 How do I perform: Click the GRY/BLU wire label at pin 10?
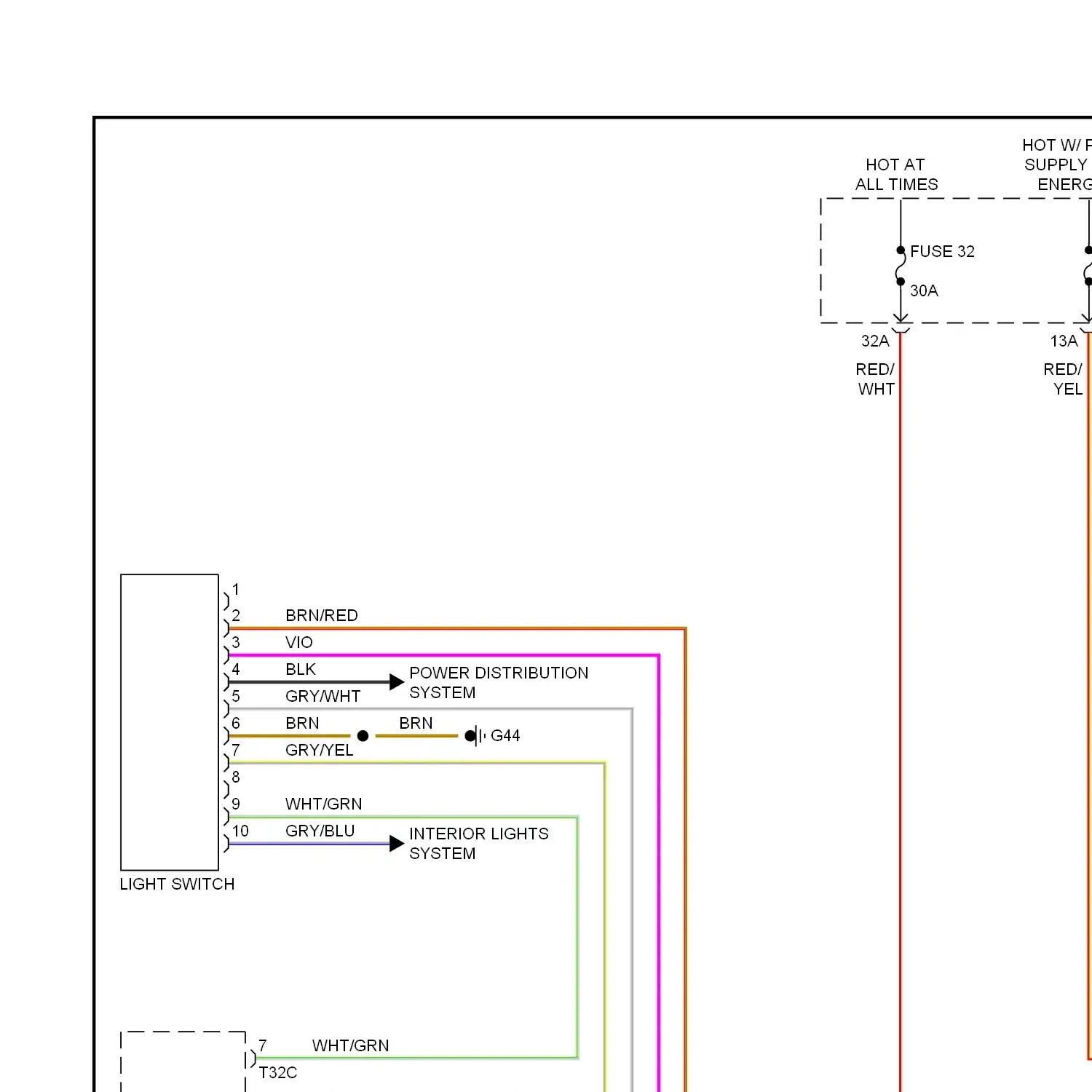click(320, 831)
